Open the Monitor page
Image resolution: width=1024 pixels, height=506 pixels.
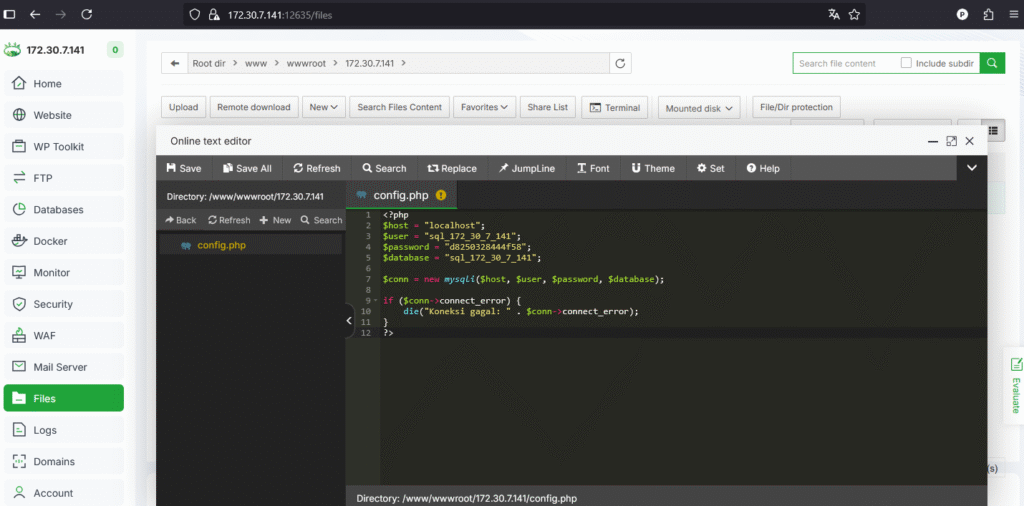coord(63,272)
